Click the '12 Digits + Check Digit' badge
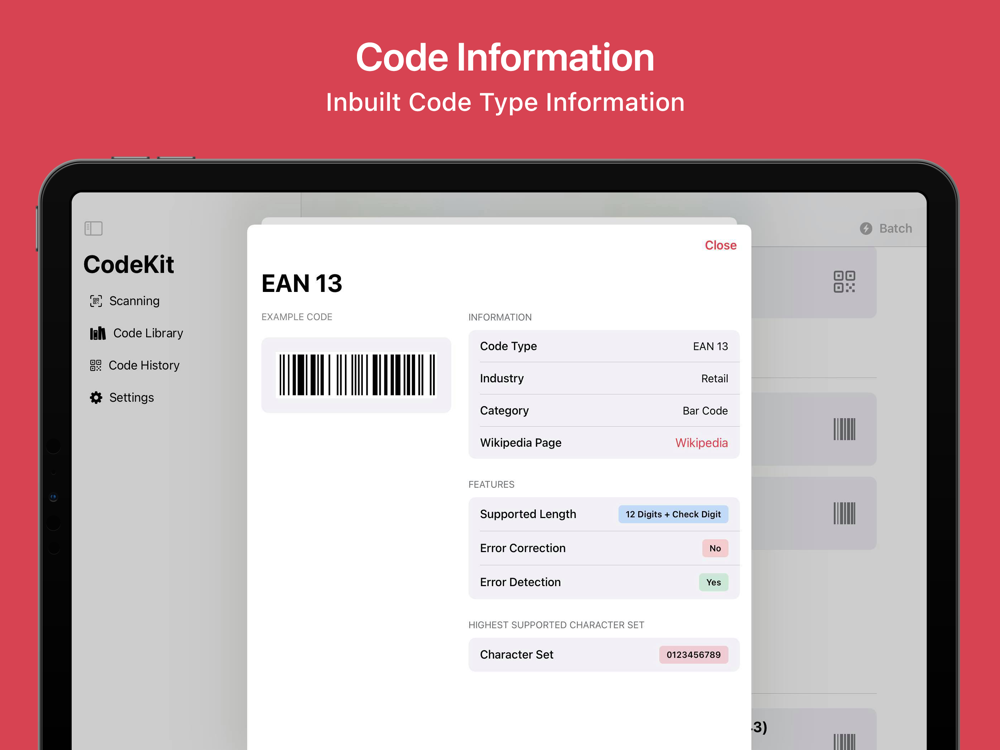The width and height of the screenshot is (1000, 750). pyautogui.click(x=673, y=514)
